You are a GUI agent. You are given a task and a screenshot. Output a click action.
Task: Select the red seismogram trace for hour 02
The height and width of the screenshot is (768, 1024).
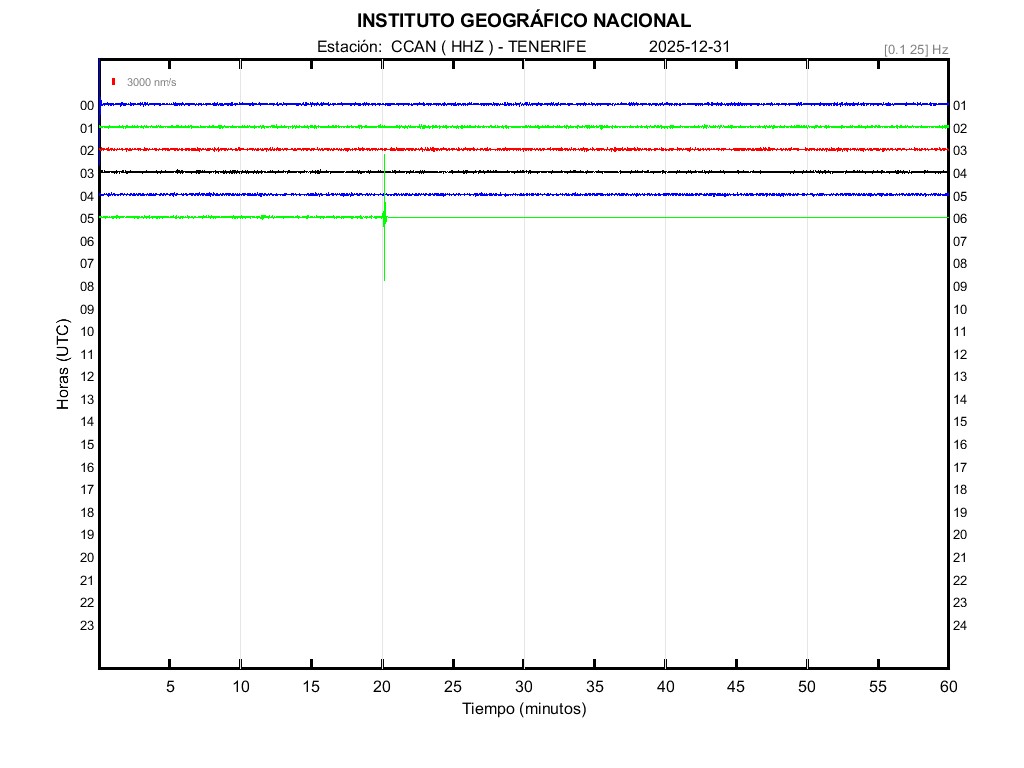click(x=520, y=149)
